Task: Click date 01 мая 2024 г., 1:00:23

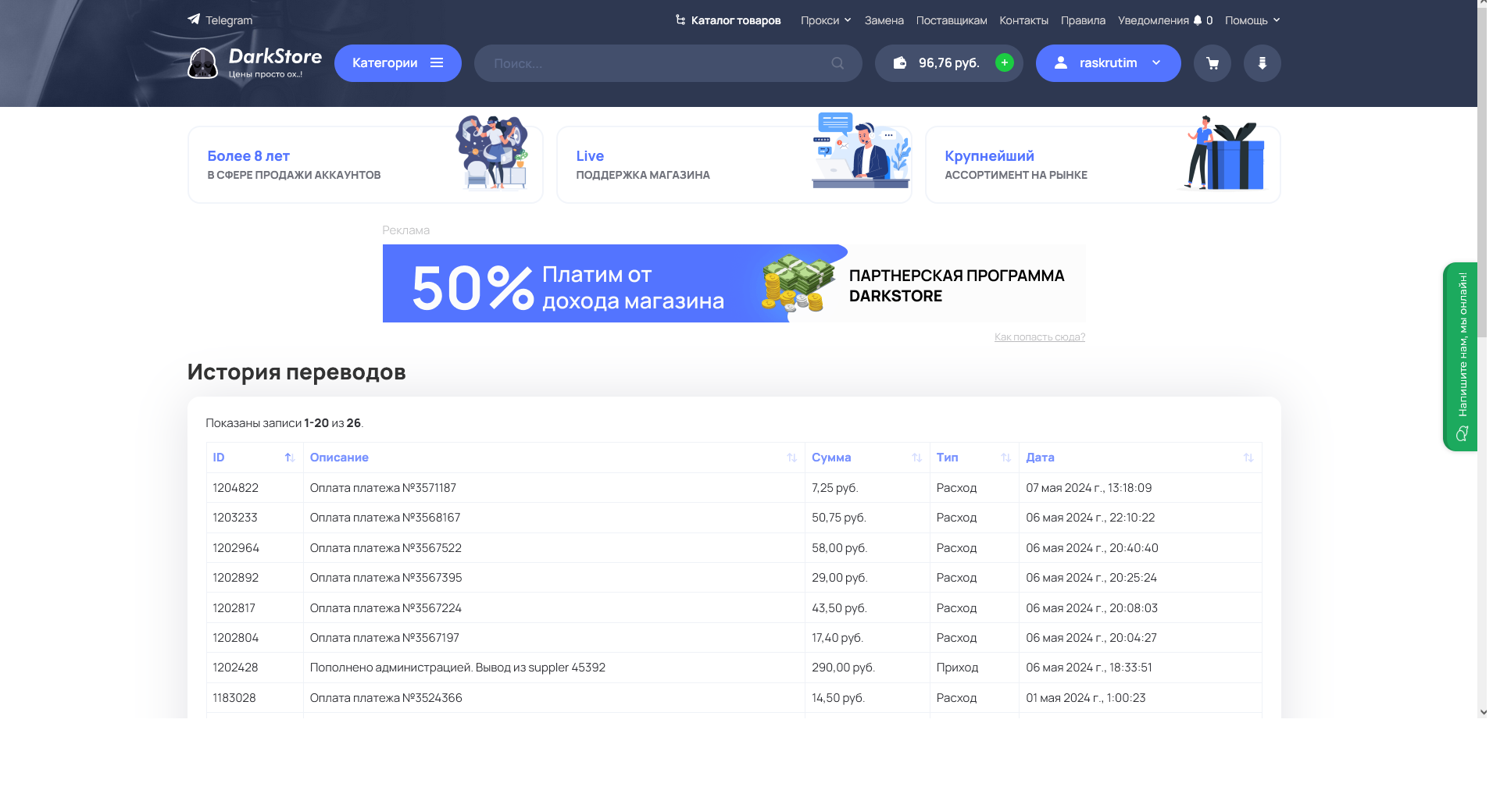Action: pos(1086,698)
